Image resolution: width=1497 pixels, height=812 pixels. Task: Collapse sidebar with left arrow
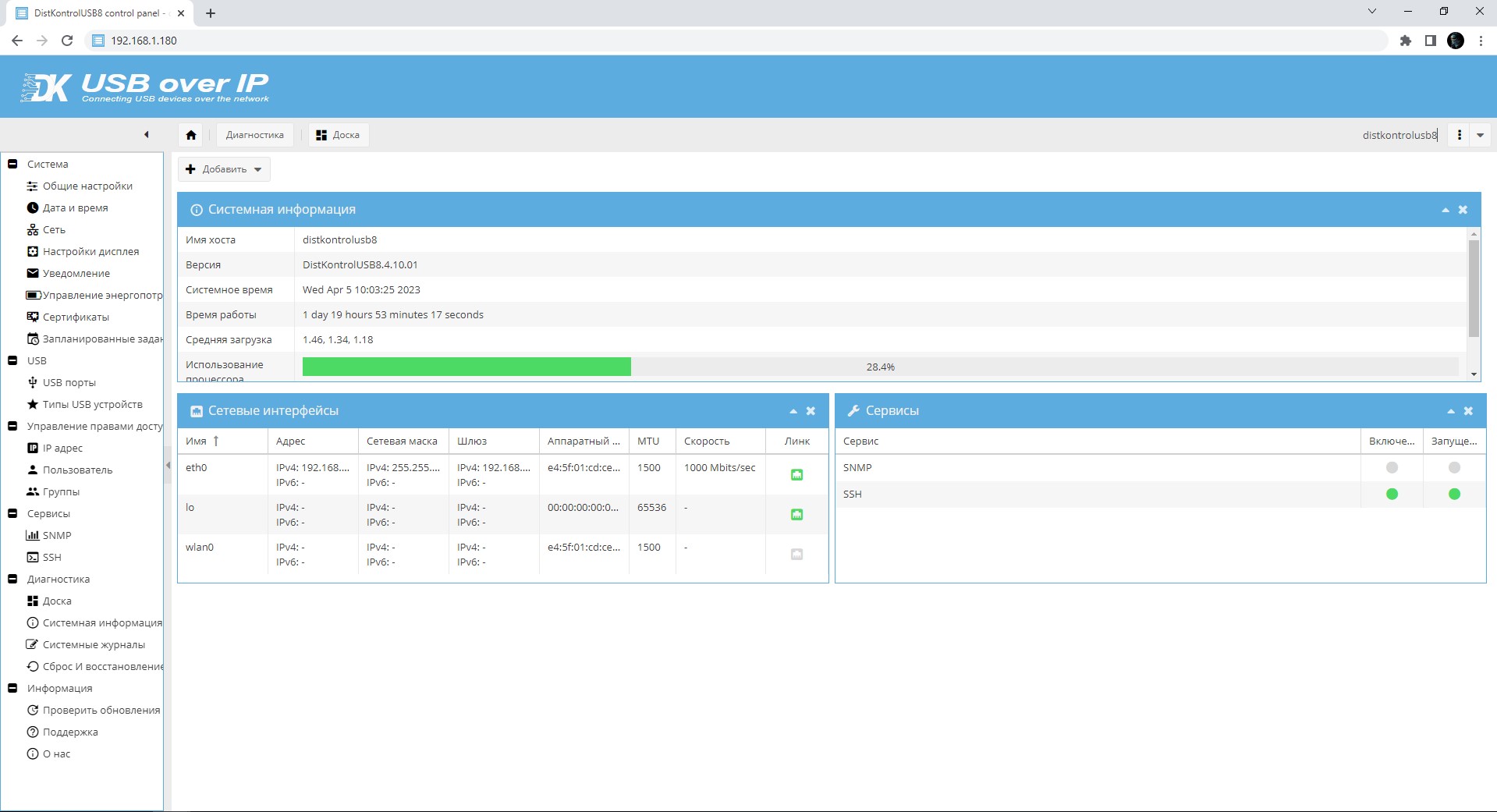[x=147, y=135]
